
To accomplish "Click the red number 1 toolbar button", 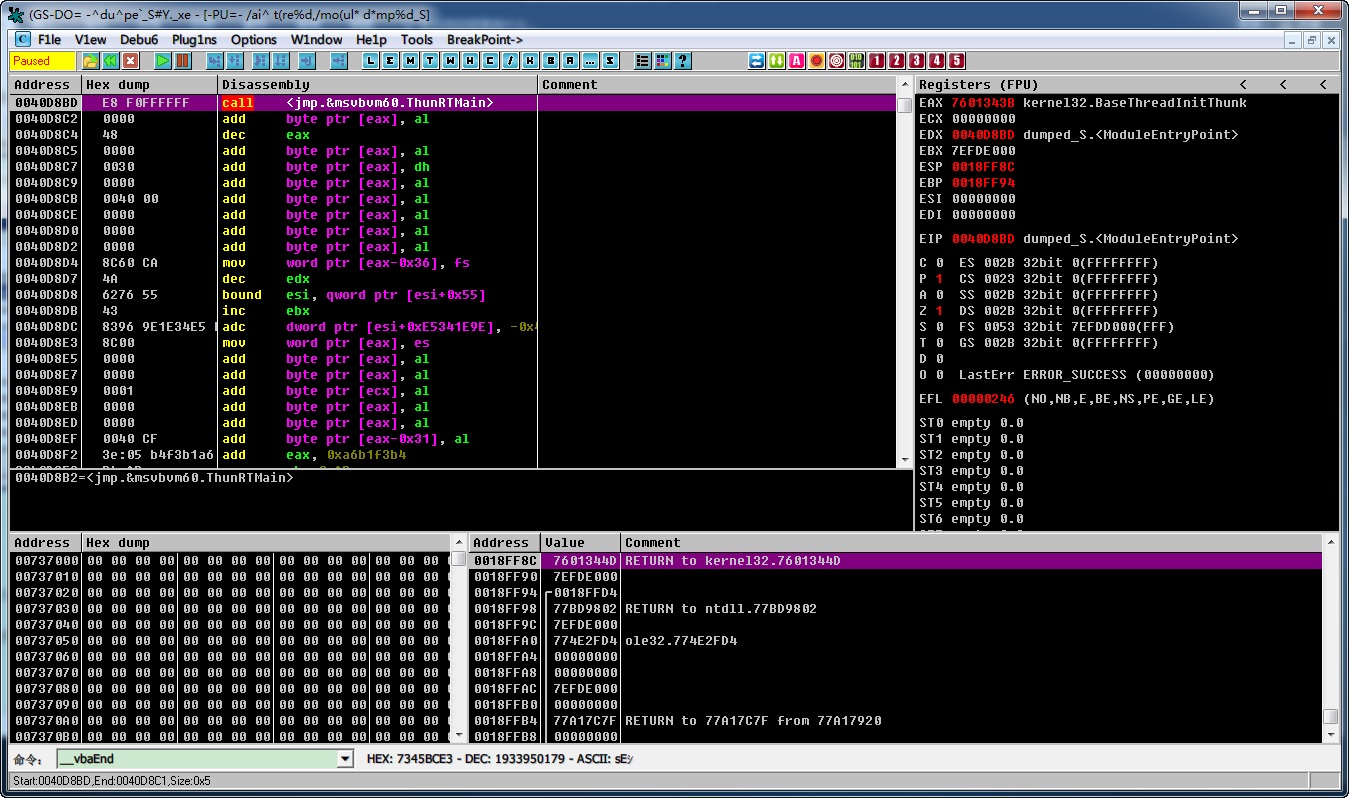I will point(877,61).
